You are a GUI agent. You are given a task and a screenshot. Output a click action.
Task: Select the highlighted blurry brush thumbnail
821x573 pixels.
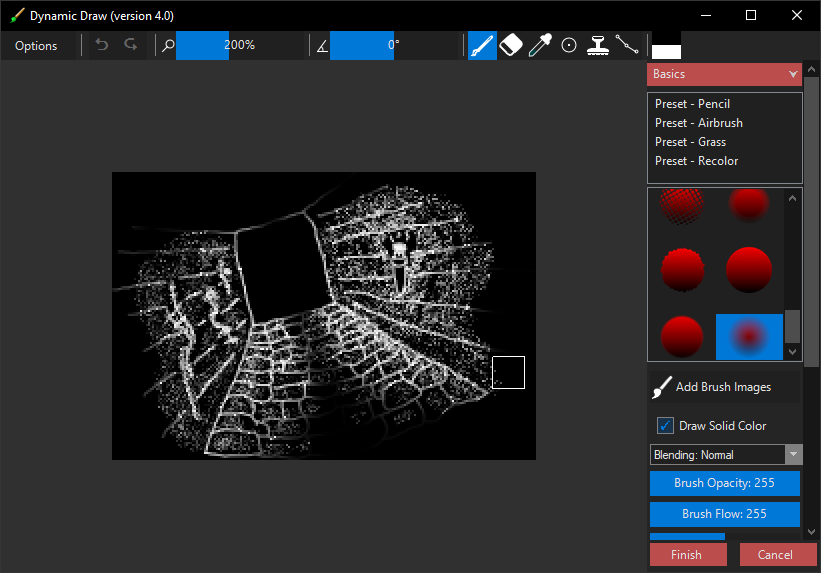(749, 337)
